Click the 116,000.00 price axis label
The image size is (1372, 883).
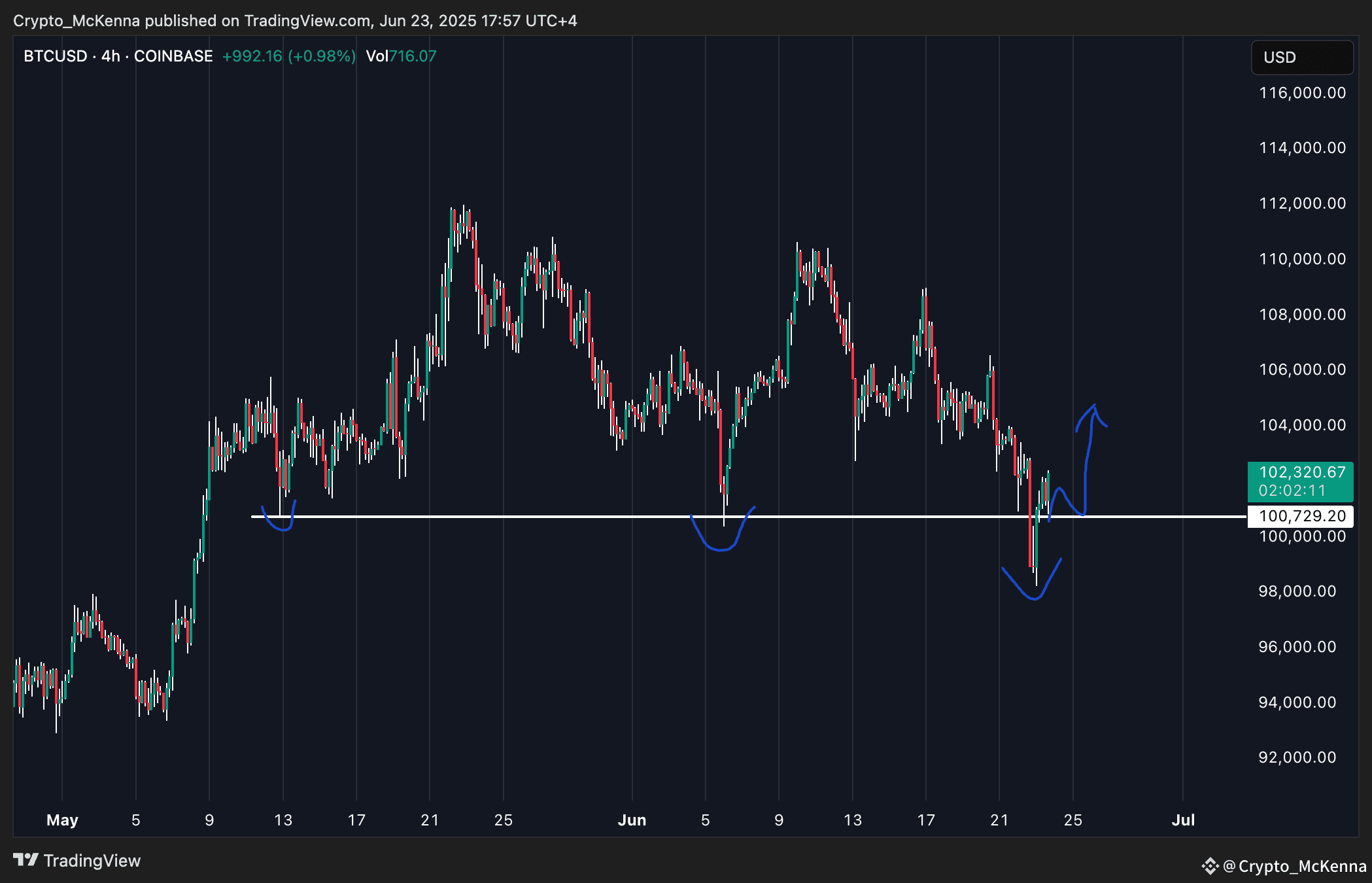click(x=1302, y=93)
